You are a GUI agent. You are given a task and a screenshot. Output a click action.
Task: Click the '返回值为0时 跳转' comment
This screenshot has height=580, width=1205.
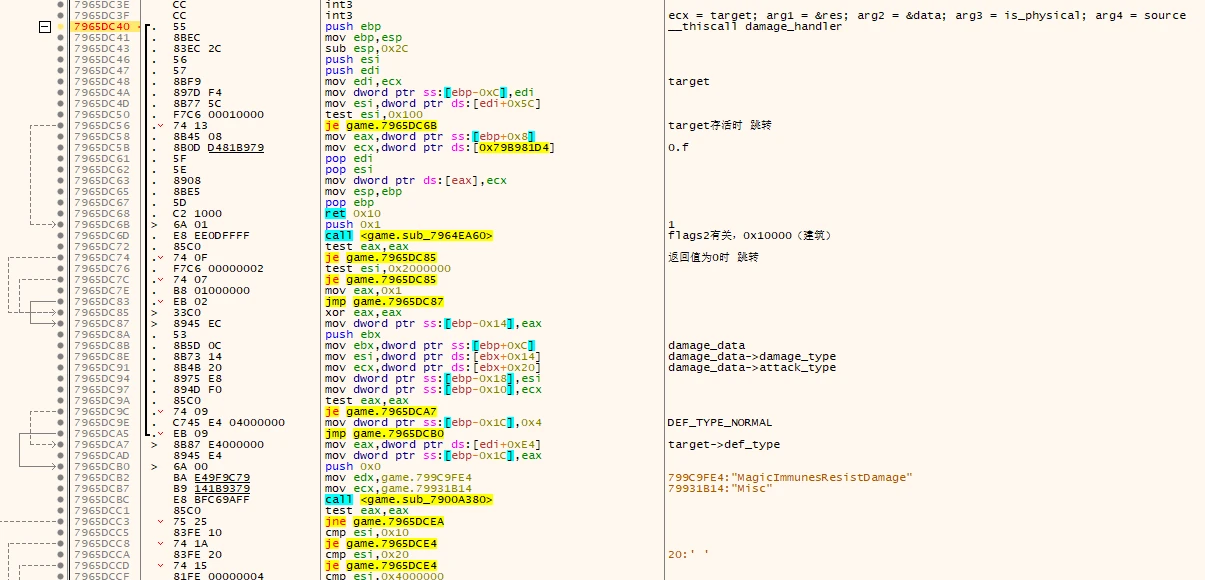tap(713, 258)
